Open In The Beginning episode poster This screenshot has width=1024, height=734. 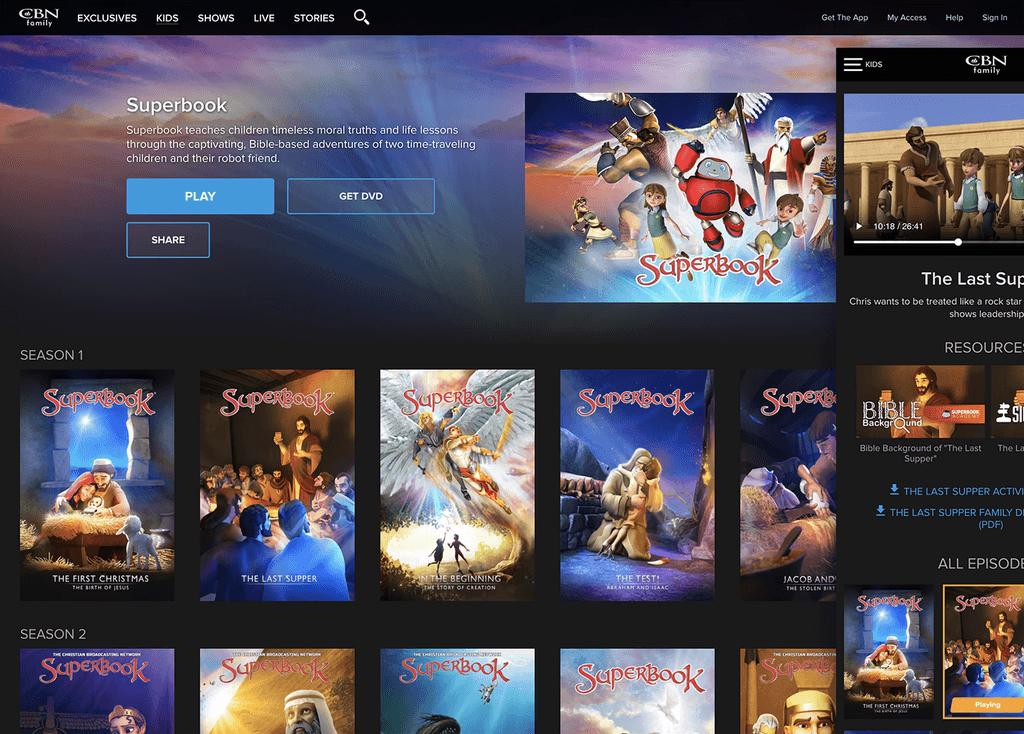click(457, 485)
